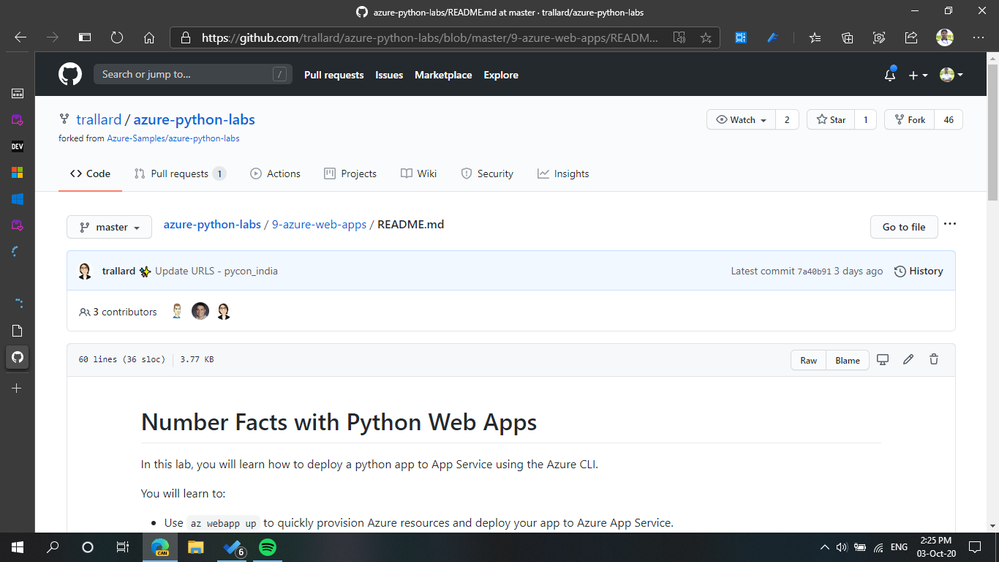Expand the Watch dropdown
This screenshot has width=999, height=562.
[742, 120]
